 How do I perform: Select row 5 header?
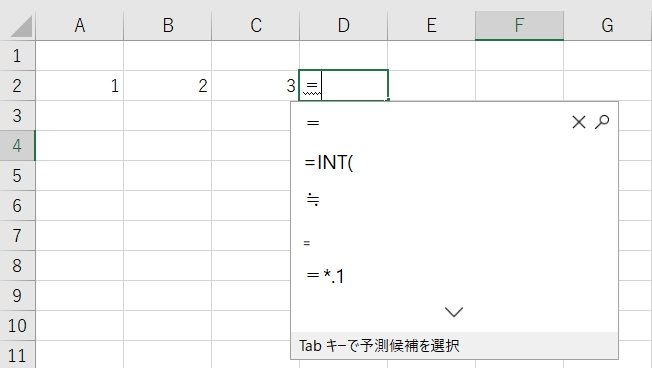point(17,175)
